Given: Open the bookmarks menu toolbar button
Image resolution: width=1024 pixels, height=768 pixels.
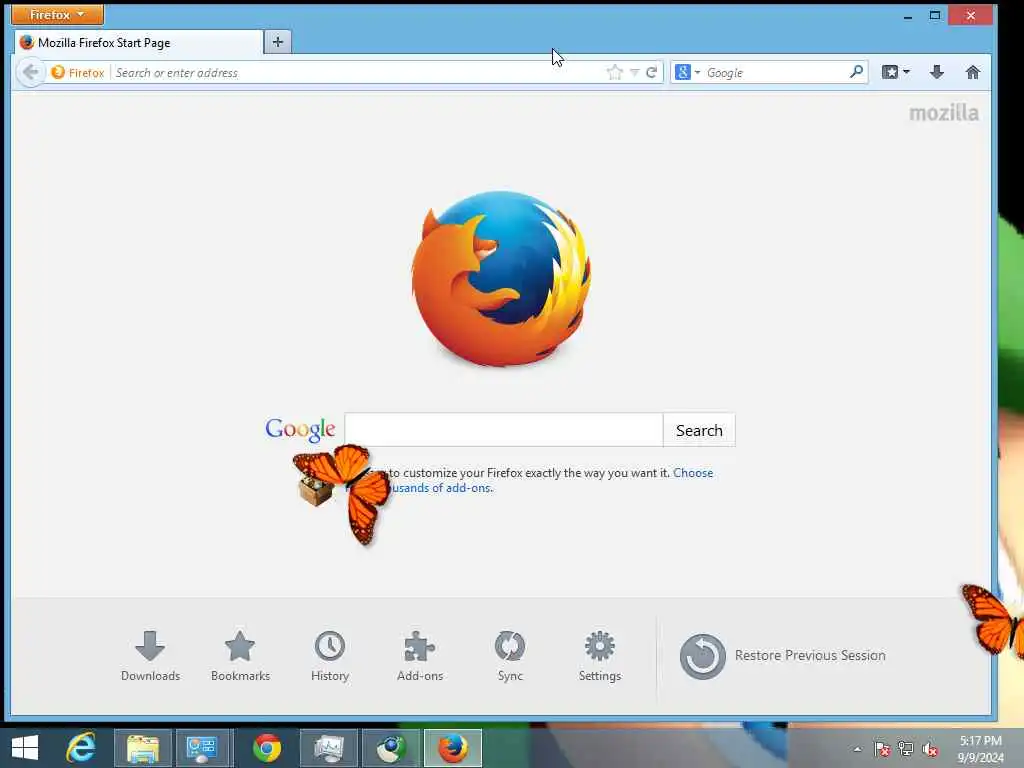Looking at the screenshot, I should pos(889,72).
